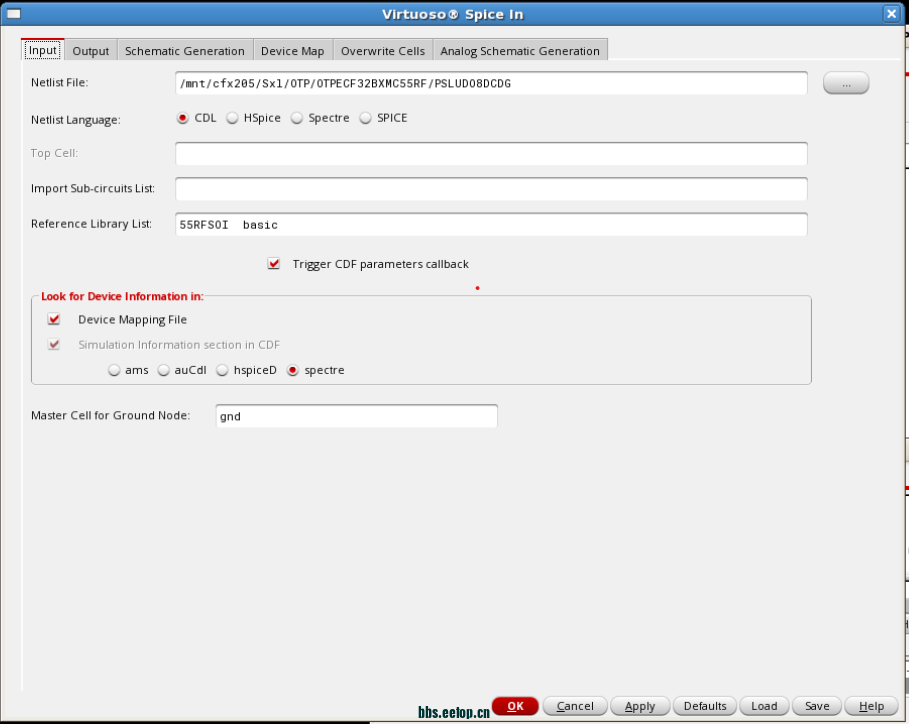
Task: Select the auCdl simulator option
Action: tap(163, 370)
